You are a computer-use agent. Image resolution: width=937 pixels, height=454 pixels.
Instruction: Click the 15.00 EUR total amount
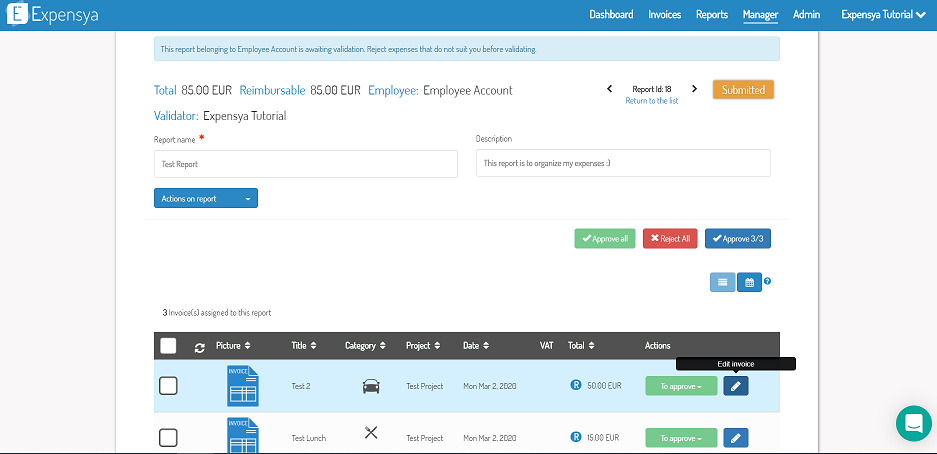[x=604, y=438]
